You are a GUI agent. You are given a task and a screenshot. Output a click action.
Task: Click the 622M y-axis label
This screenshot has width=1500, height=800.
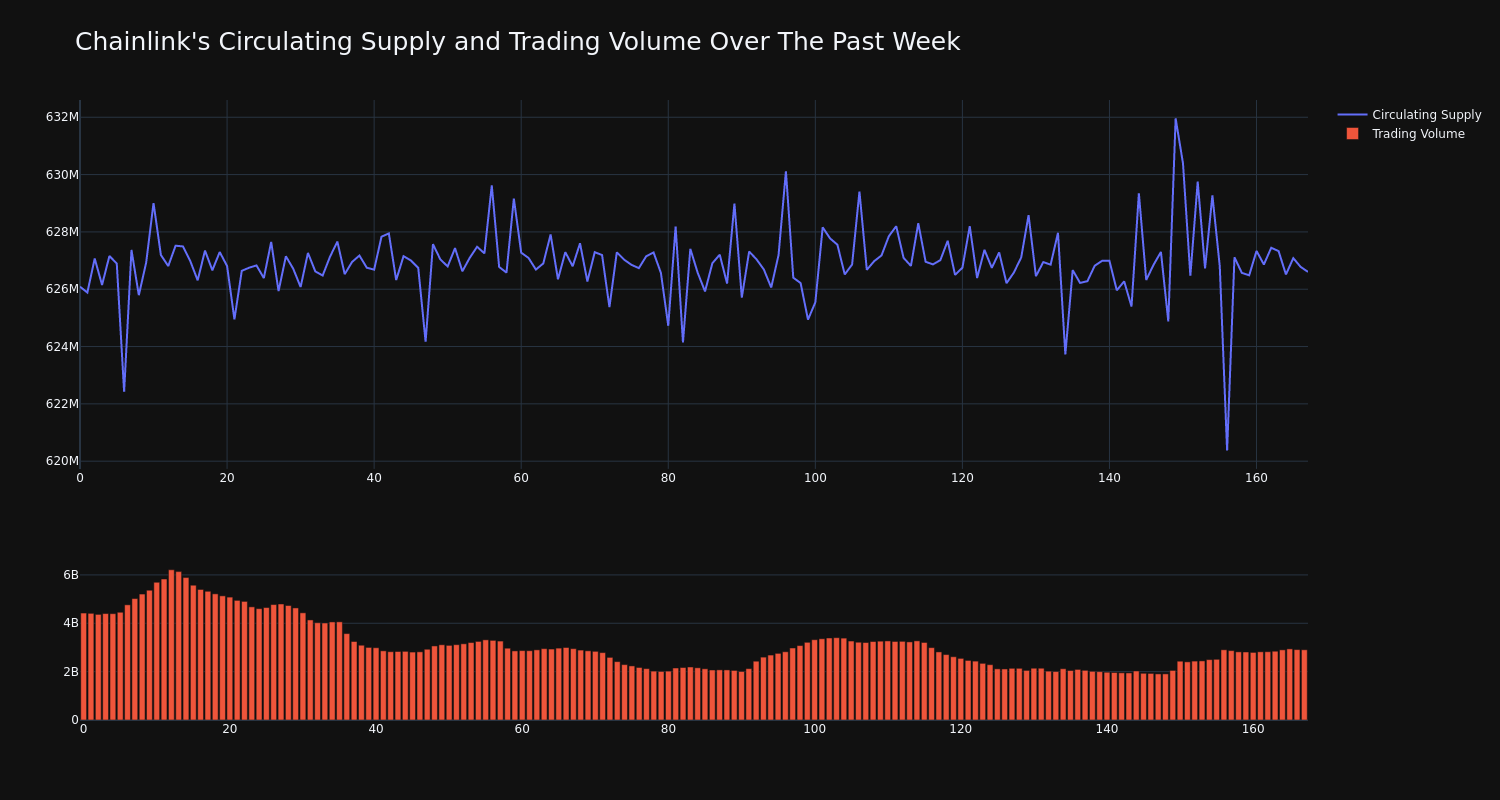[62, 404]
